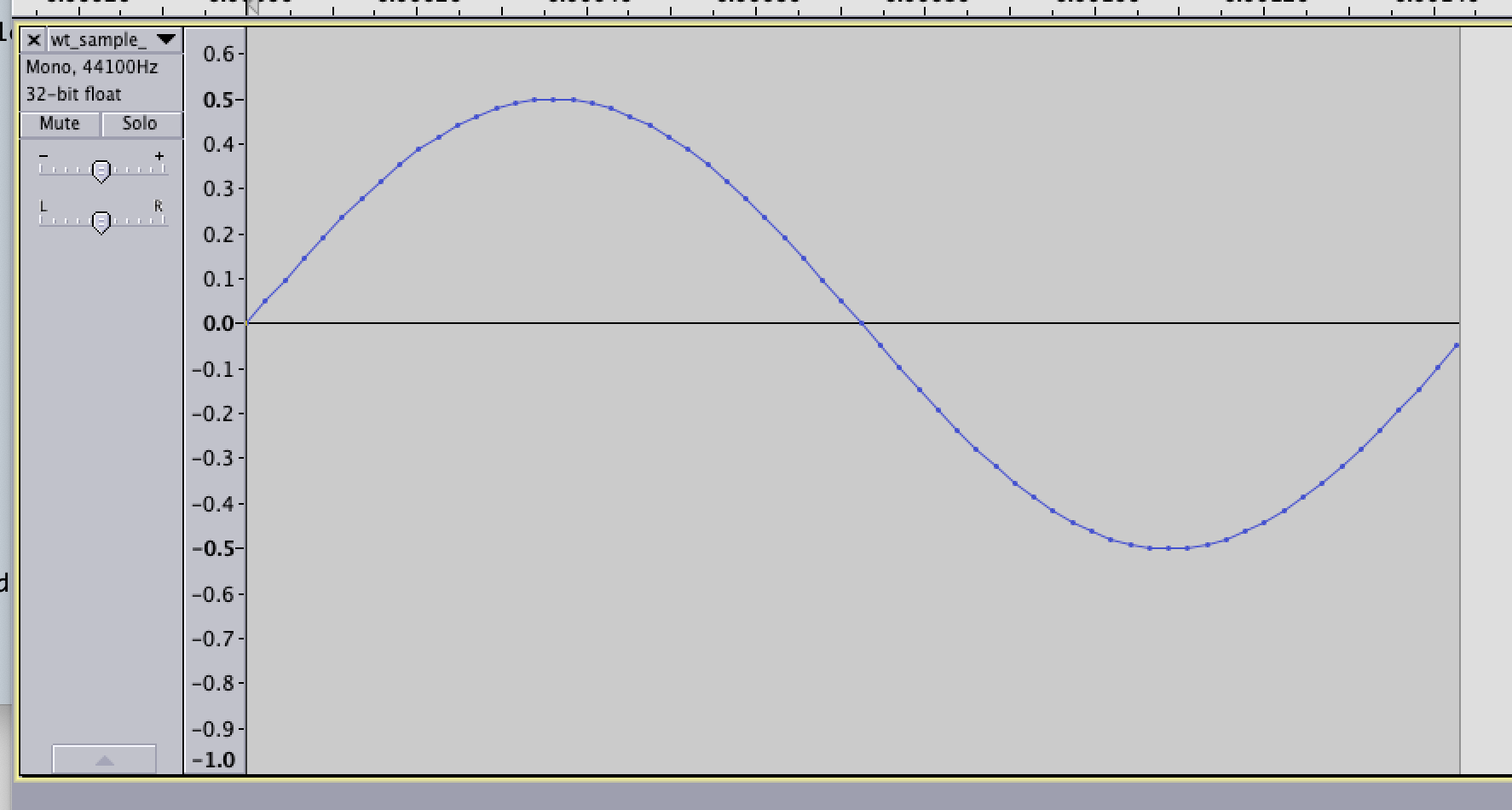Click the track gain slider thumb
This screenshot has width=1512, height=810.
tap(101, 169)
